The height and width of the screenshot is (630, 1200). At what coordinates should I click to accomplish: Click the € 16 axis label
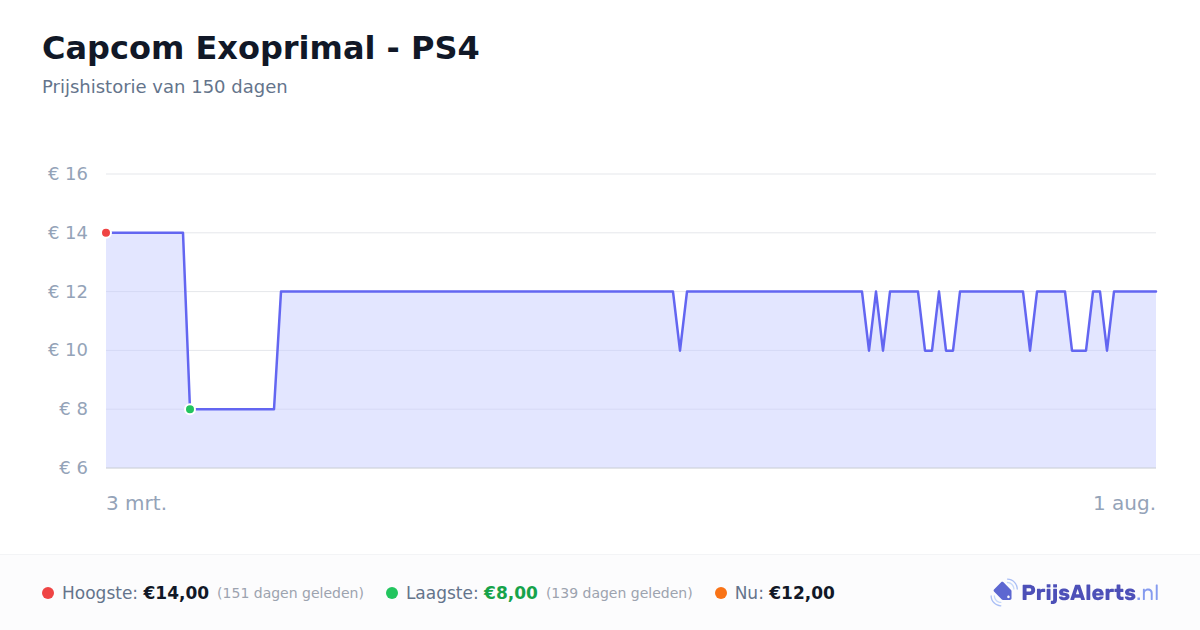(x=68, y=174)
